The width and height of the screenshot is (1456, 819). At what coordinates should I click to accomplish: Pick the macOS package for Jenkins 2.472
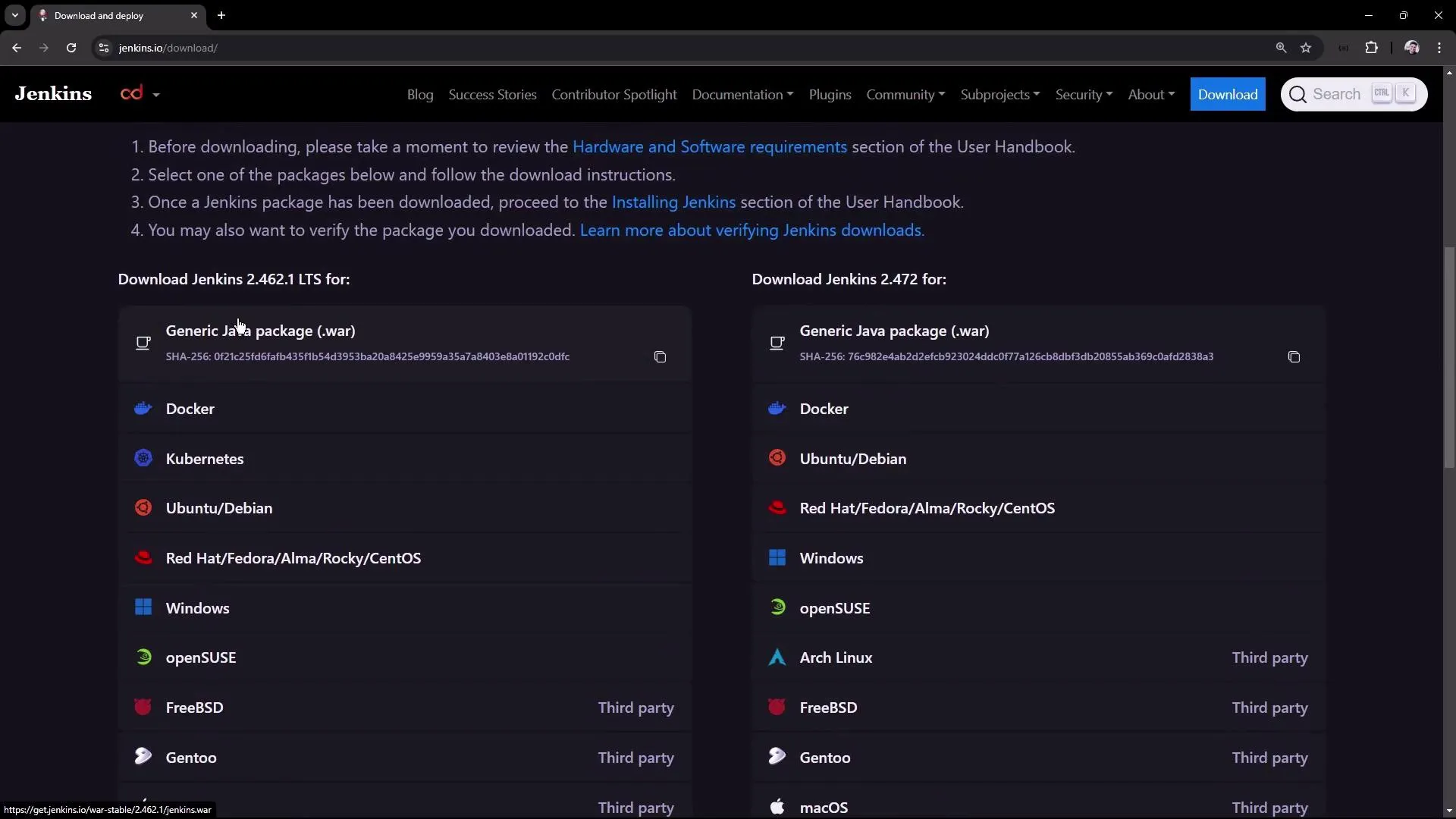[824, 807]
